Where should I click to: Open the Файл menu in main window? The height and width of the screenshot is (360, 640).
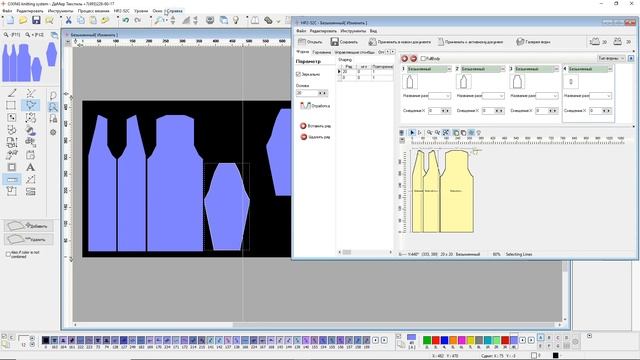point(7,11)
